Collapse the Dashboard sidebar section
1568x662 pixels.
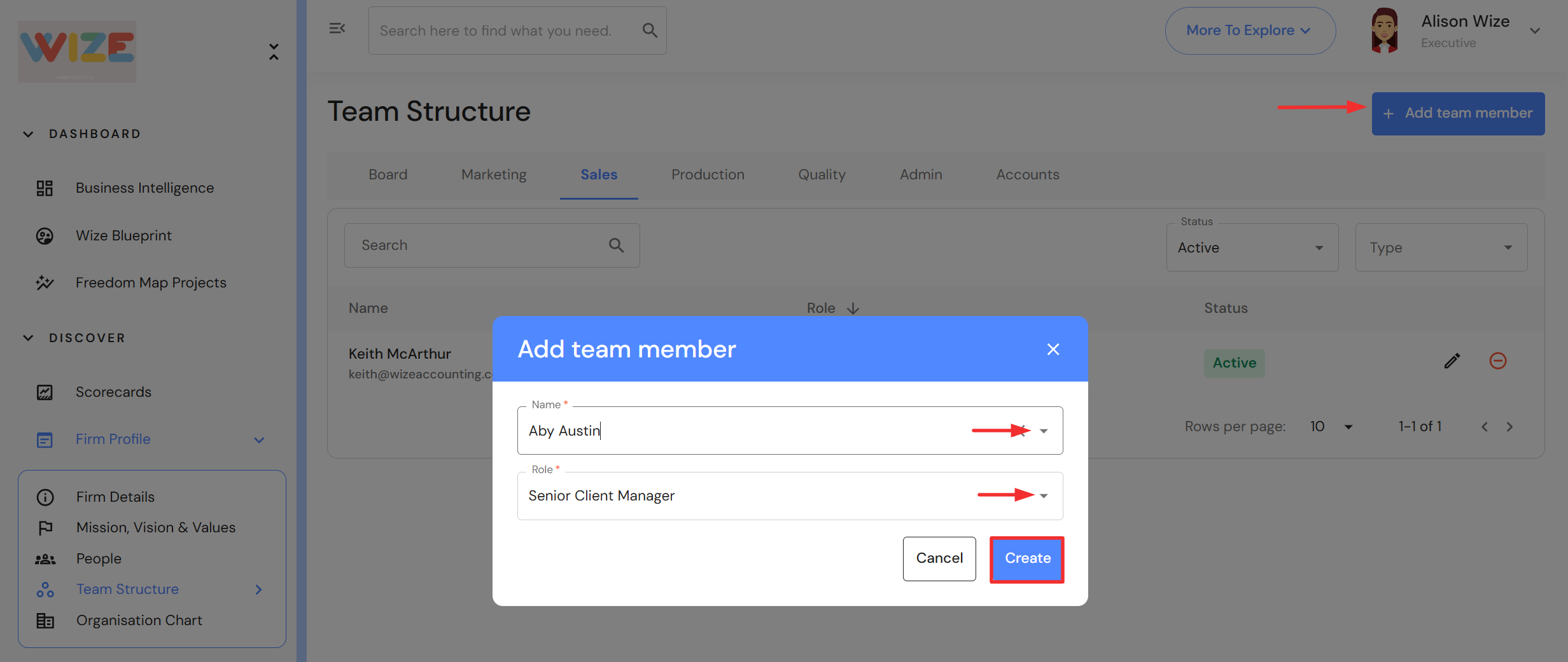pyautogui.click(x=28, y=134)
